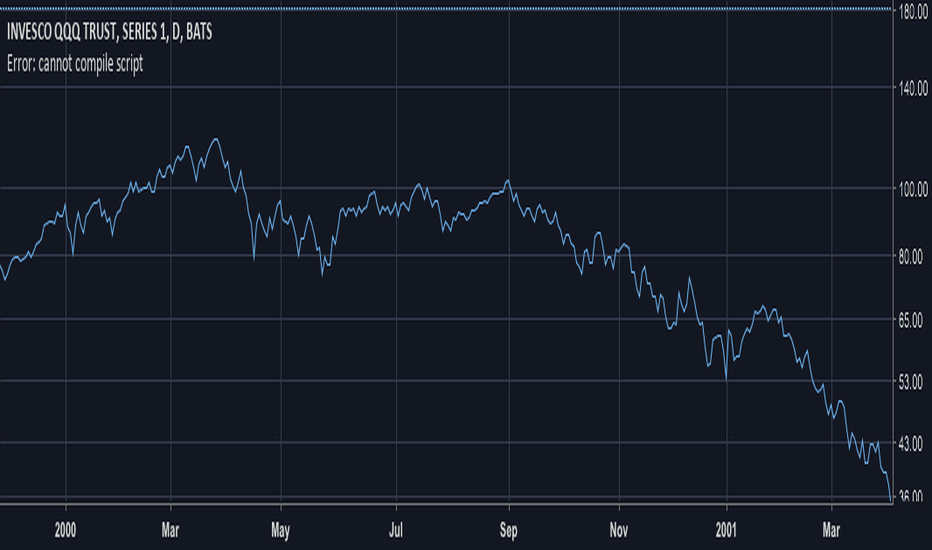Select the 100.00 price axis label
The image size is (932, 550).
913,190
